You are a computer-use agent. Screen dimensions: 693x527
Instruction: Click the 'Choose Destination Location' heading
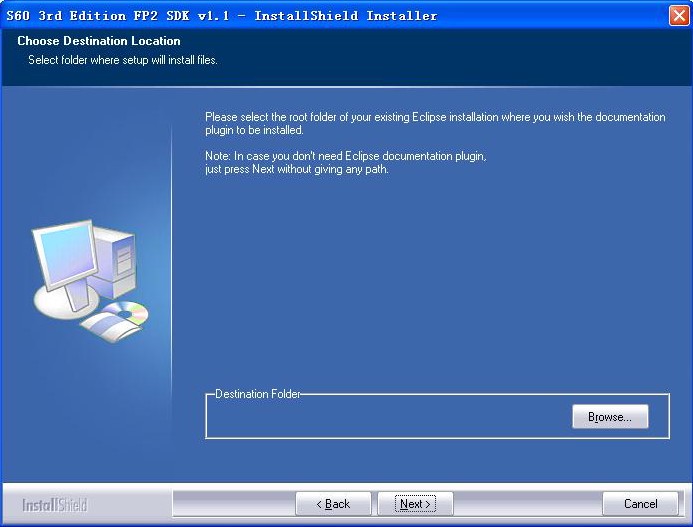99,41
